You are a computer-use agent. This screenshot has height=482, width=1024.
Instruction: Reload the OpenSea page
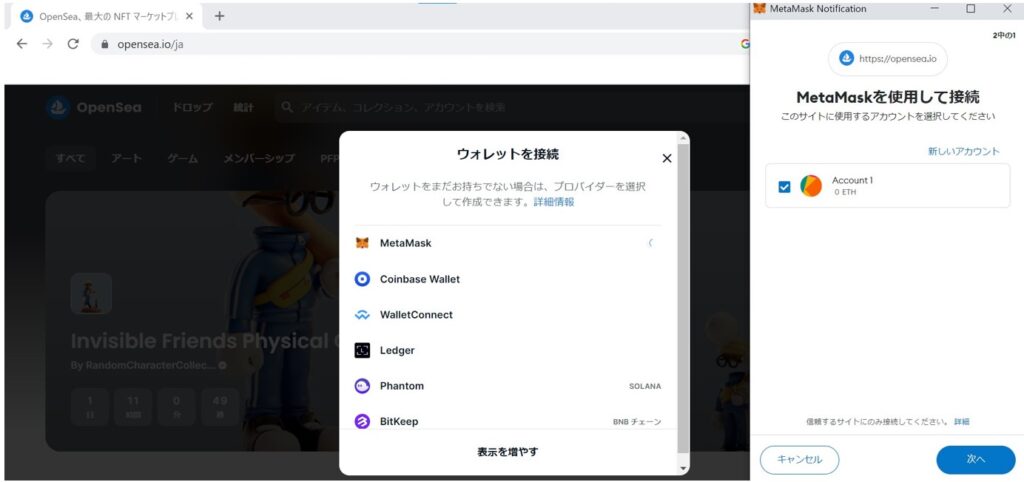tap(73, 44)
